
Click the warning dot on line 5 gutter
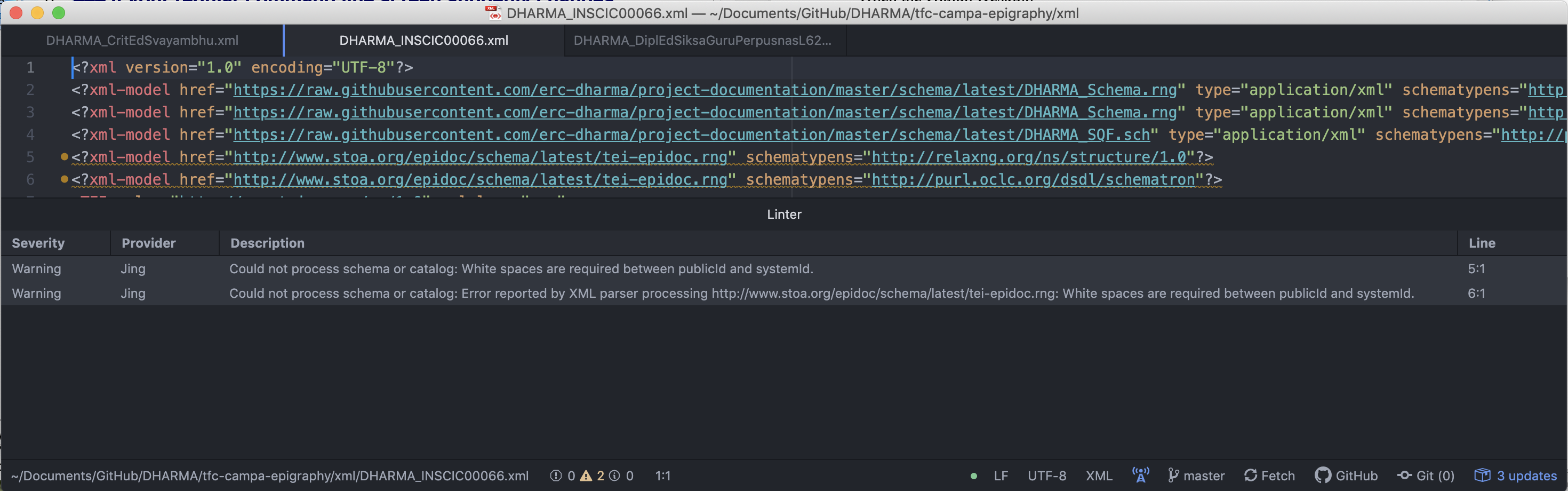pos(65,157)
